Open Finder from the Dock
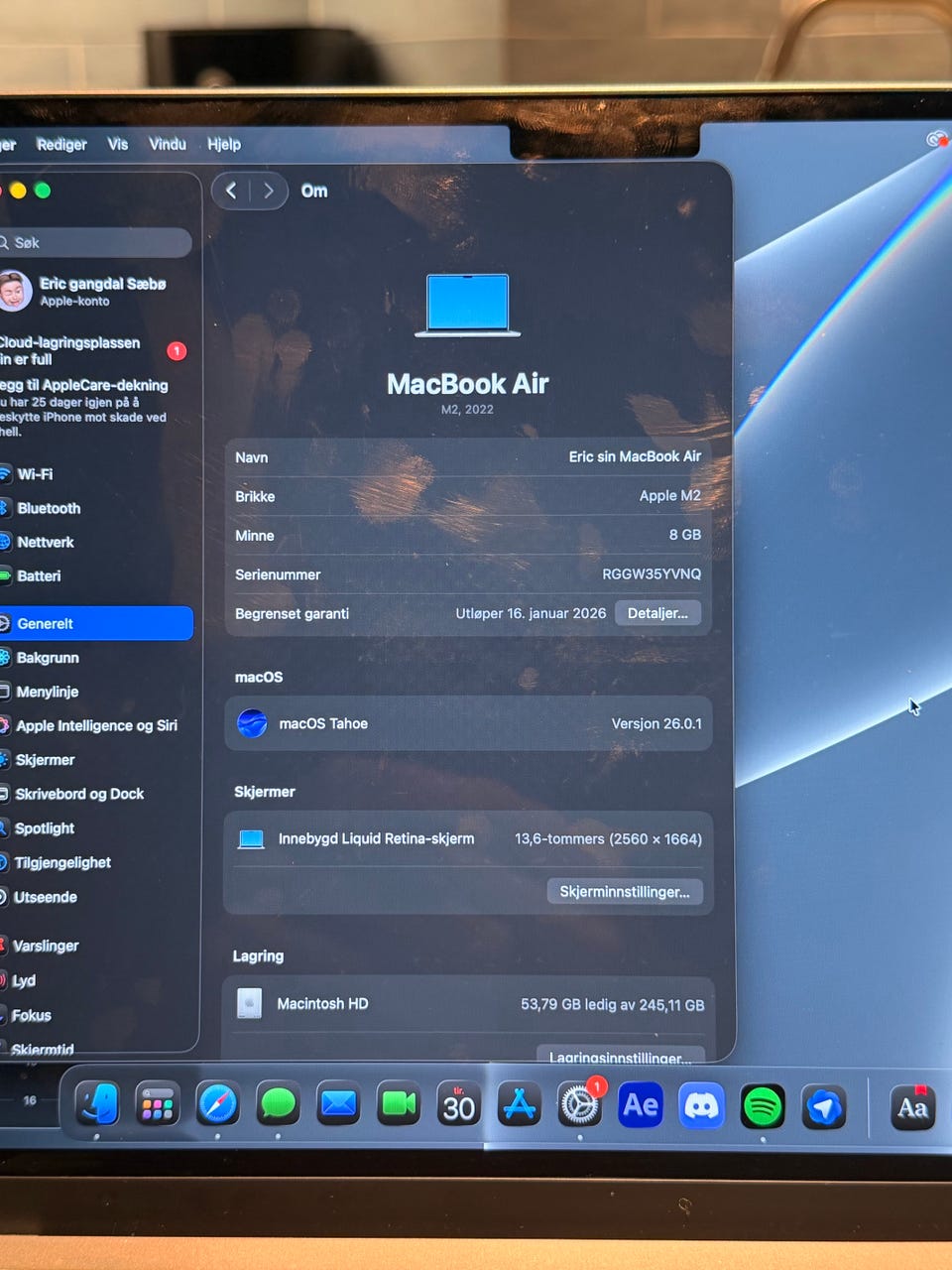Image resolution: width=952 pixels, height=1270 pixels. [97, 1104]
